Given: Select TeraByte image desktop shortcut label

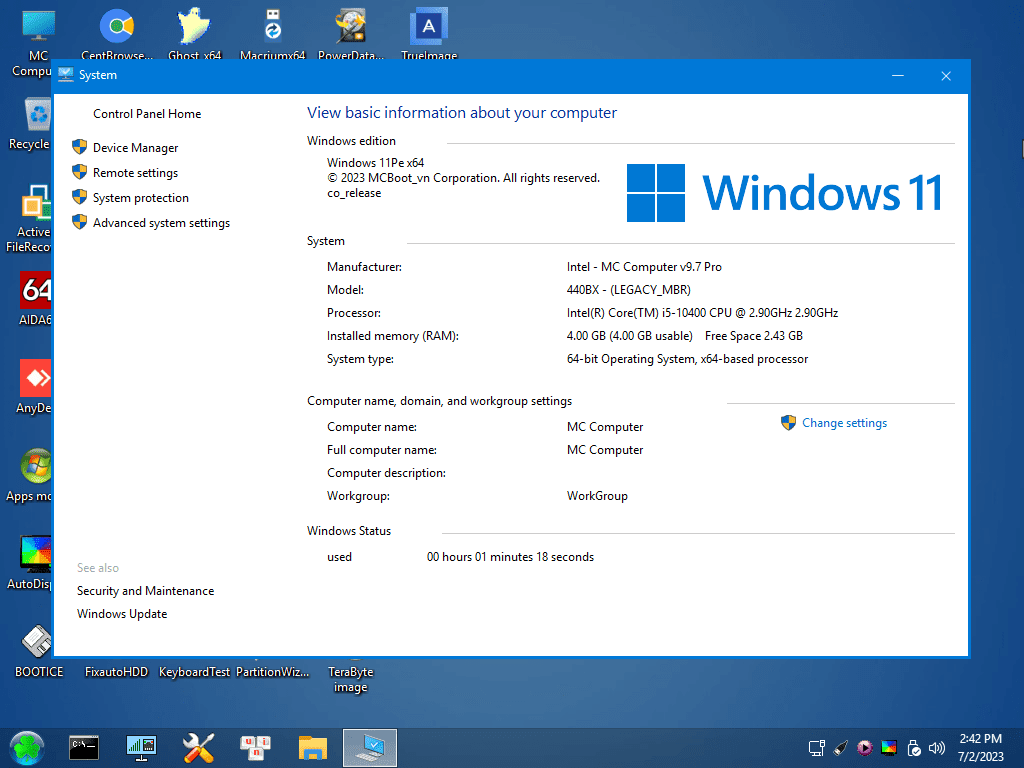Looking at the screenshot, I should pyautogui.click(x=351, y=679).
